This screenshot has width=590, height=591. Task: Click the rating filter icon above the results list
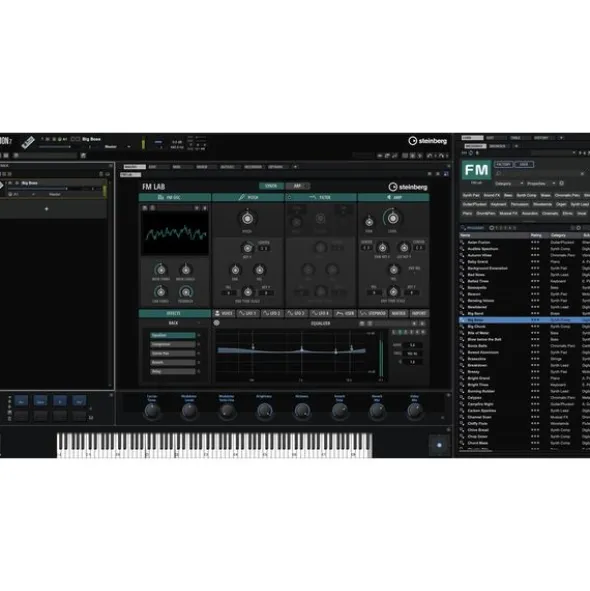point(491,228)
